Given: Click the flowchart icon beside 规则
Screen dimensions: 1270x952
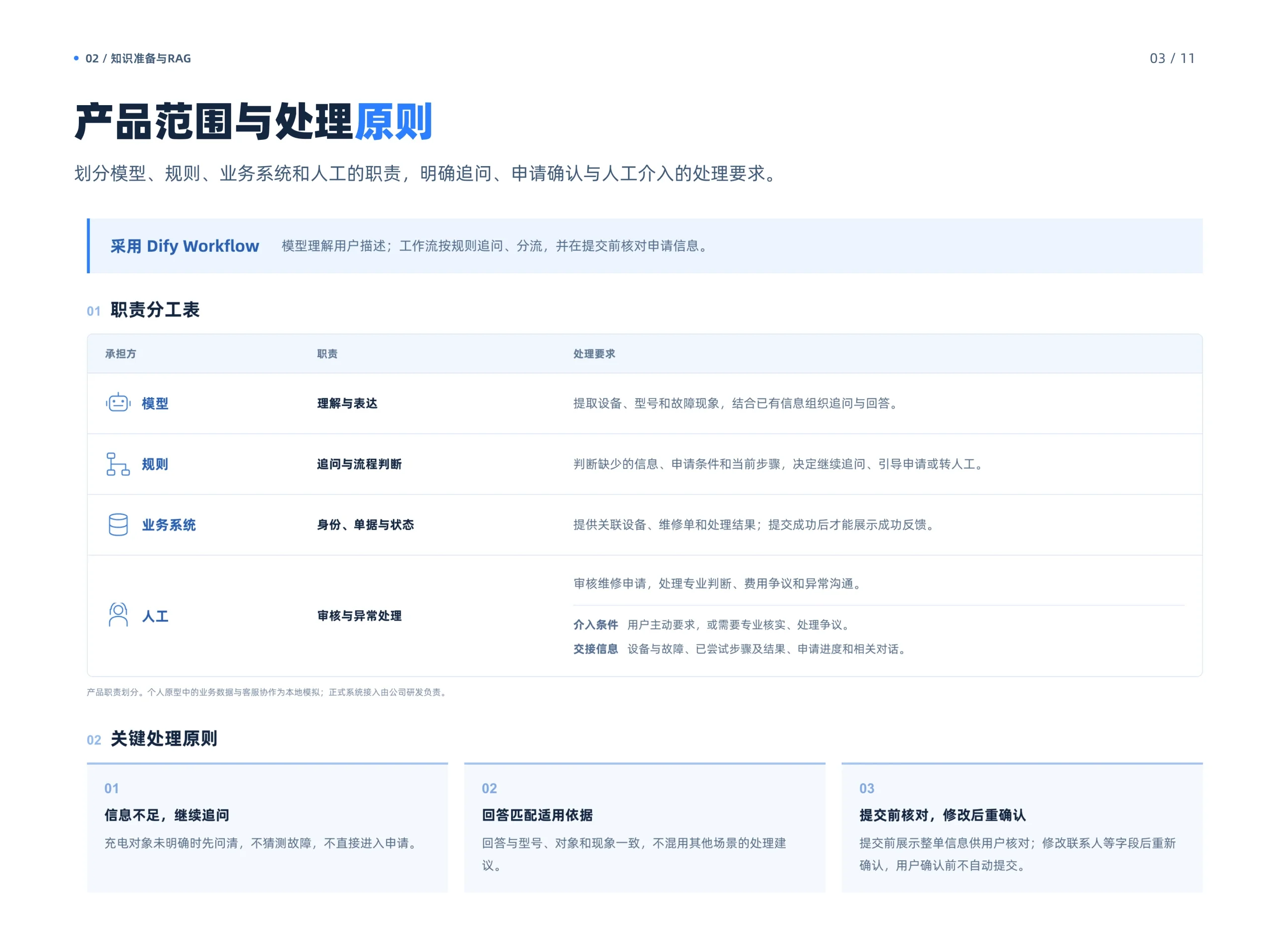Looking at the screenshot, I should 118,464.
